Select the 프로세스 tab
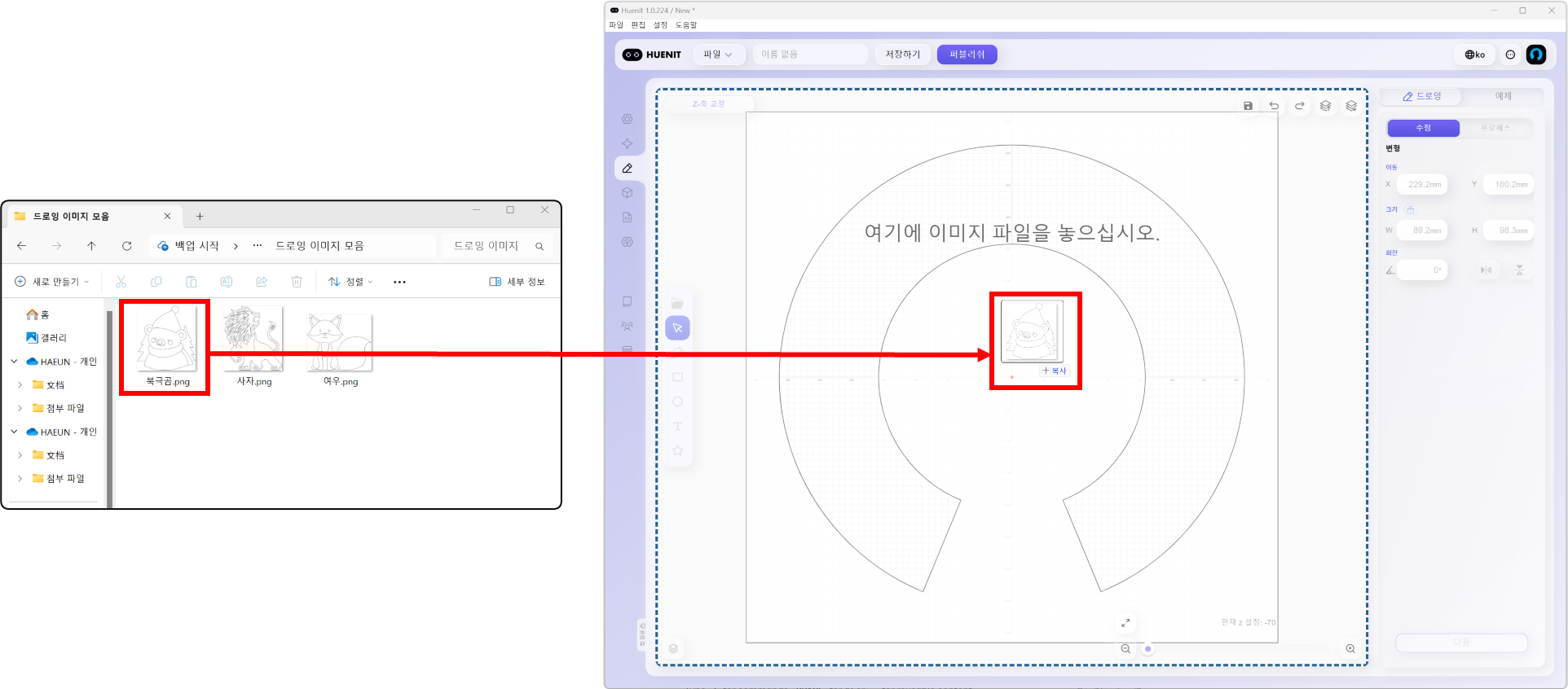 pyautogui.click(x=1495, y=128)
